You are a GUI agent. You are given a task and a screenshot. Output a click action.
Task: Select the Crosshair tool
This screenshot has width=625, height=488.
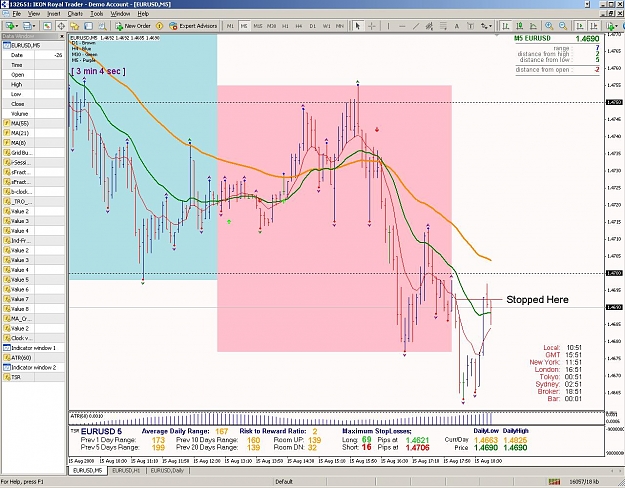click(371, 26)
